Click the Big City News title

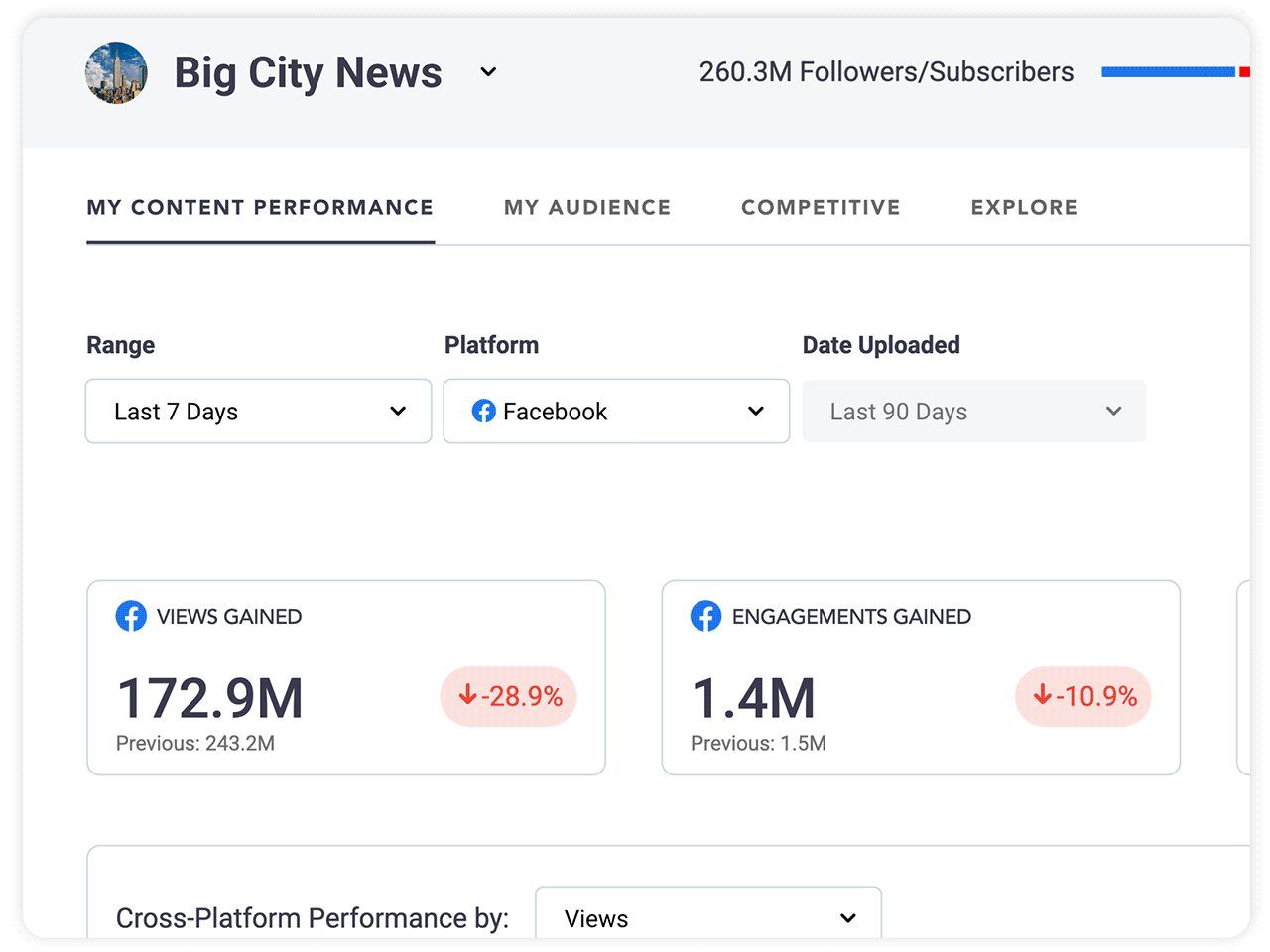tap(308, 72)
